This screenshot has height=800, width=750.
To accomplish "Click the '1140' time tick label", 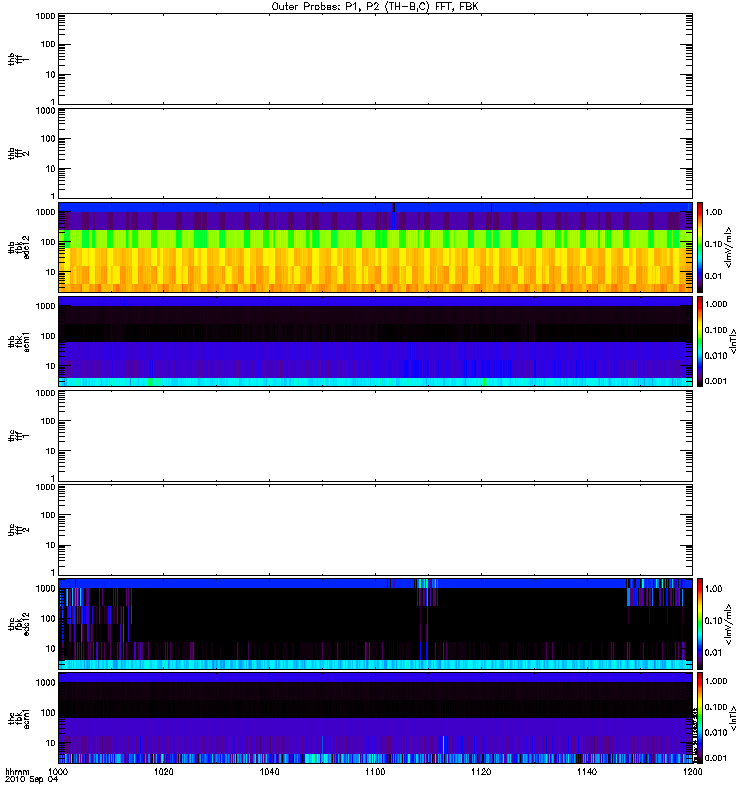I will (587, 771).
